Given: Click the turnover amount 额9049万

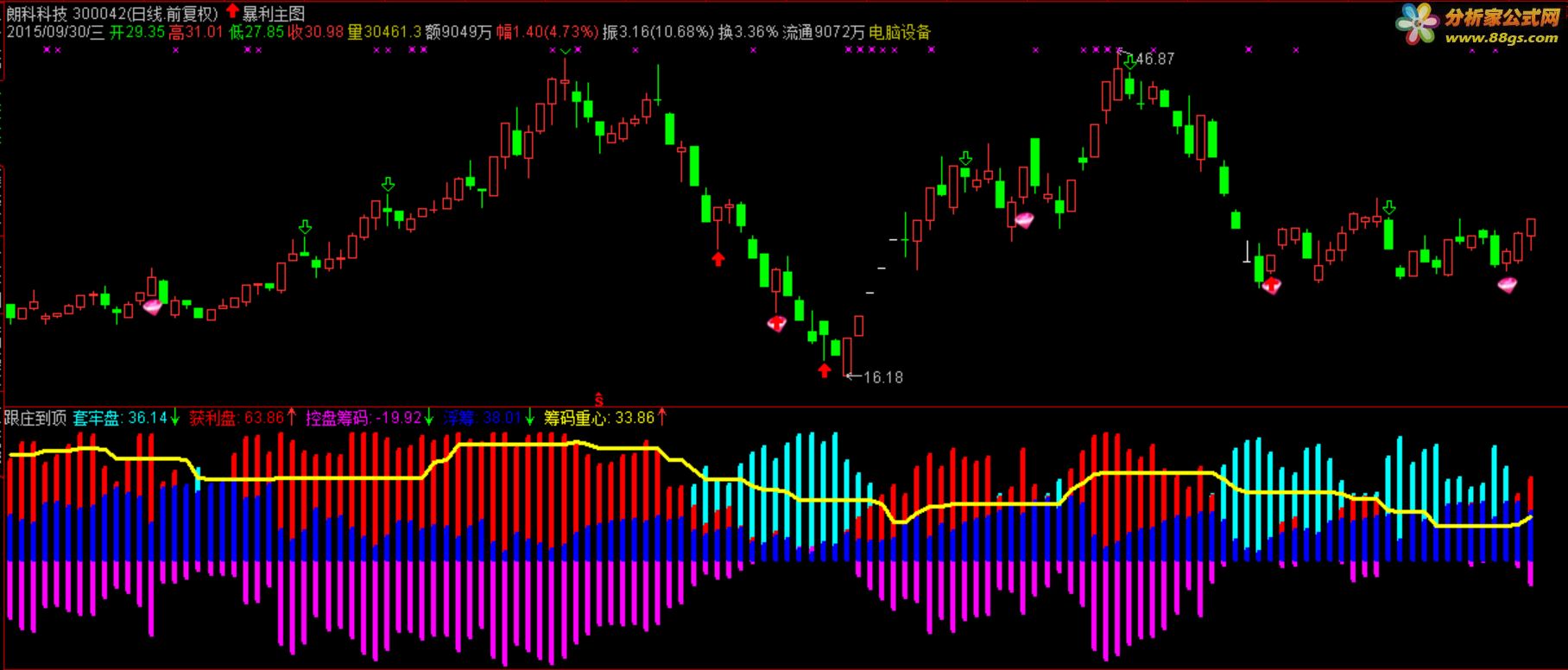Looking at the screenshot, I should pyautogui.click(x=458, y=33).
